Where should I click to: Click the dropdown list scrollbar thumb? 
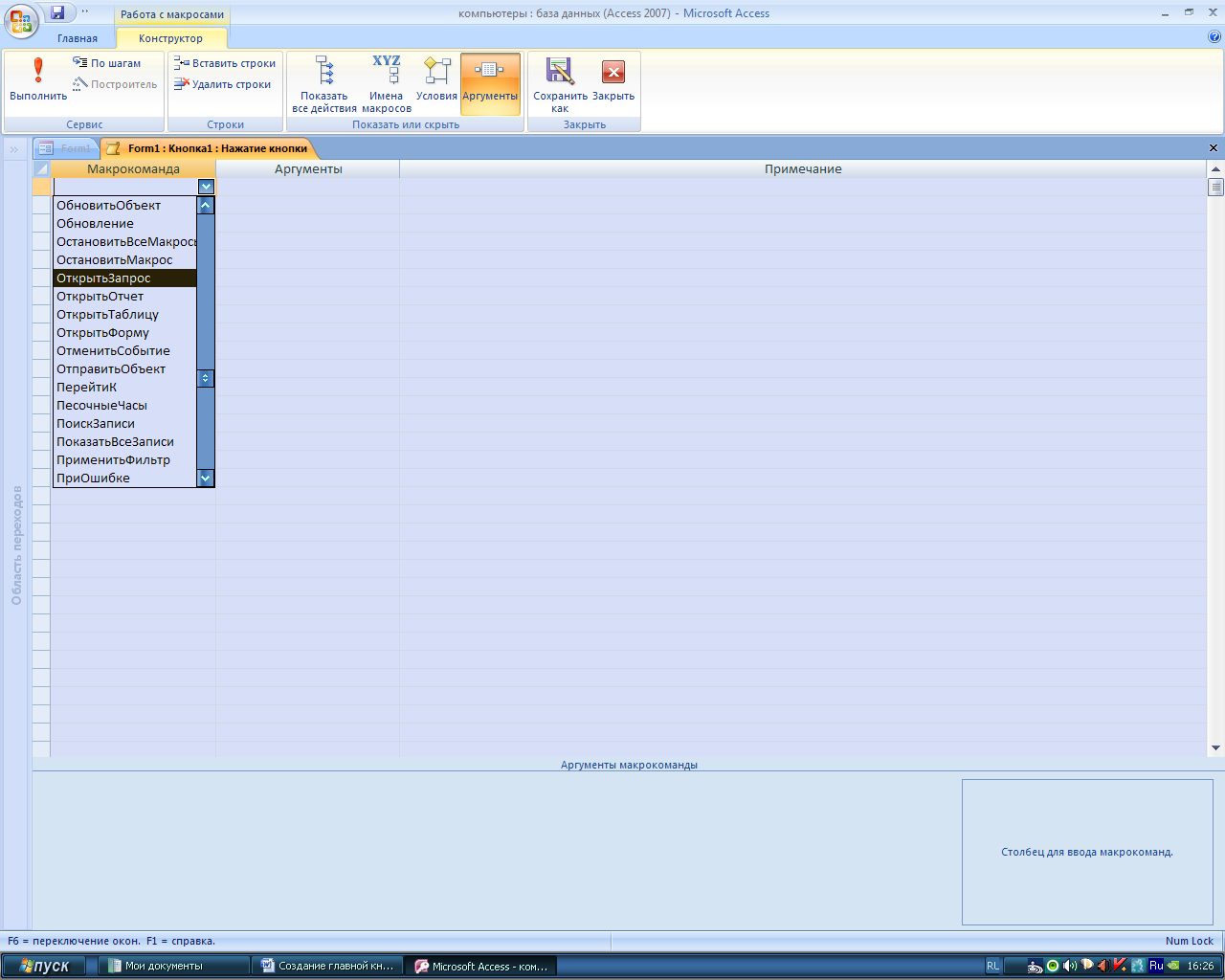coord(205,378)
